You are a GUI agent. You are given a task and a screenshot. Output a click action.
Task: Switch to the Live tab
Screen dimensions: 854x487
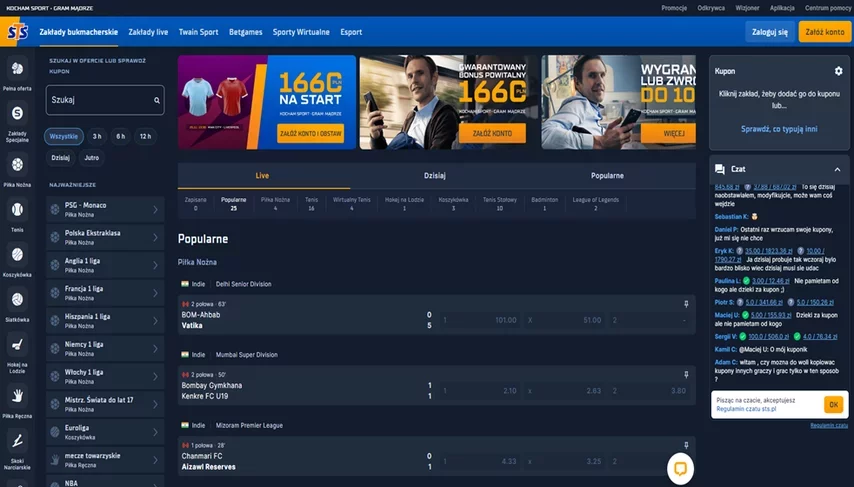(x=263, y=175)
